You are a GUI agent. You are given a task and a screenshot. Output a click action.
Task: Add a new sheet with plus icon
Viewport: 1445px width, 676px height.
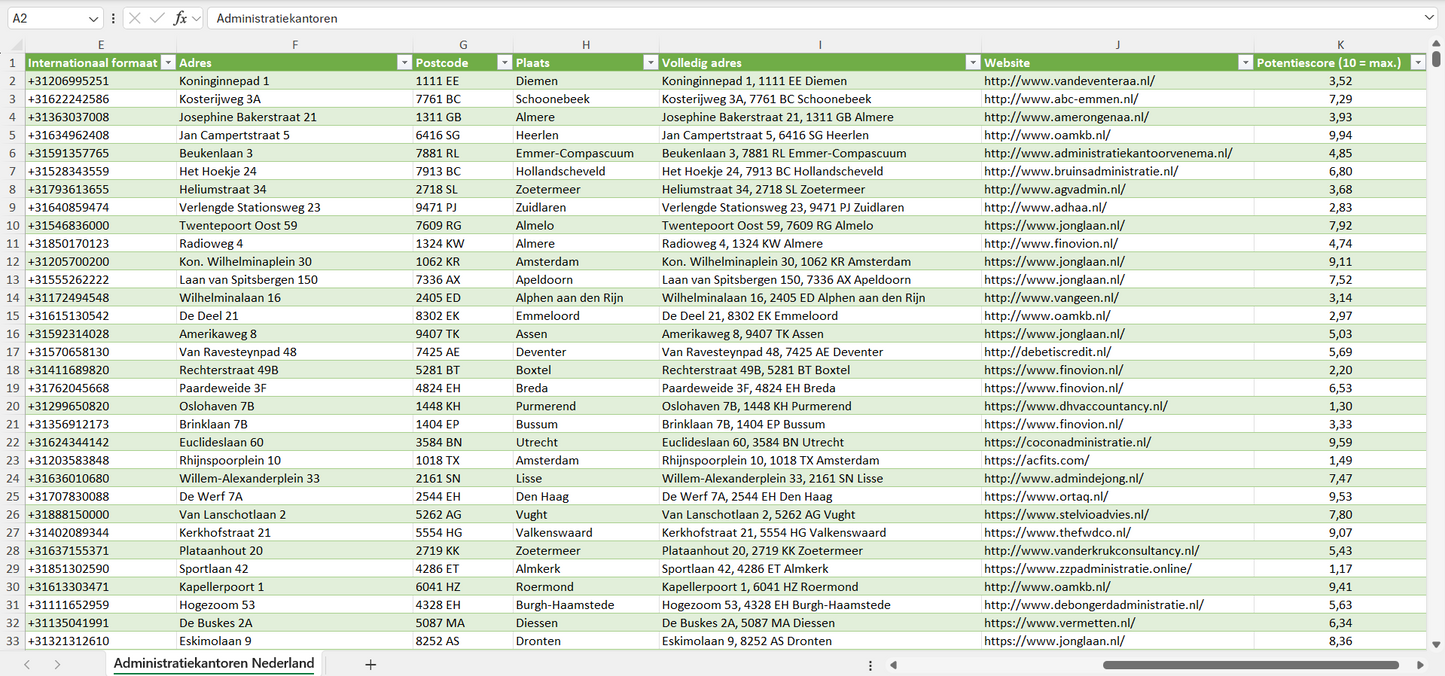coord(370,664)
